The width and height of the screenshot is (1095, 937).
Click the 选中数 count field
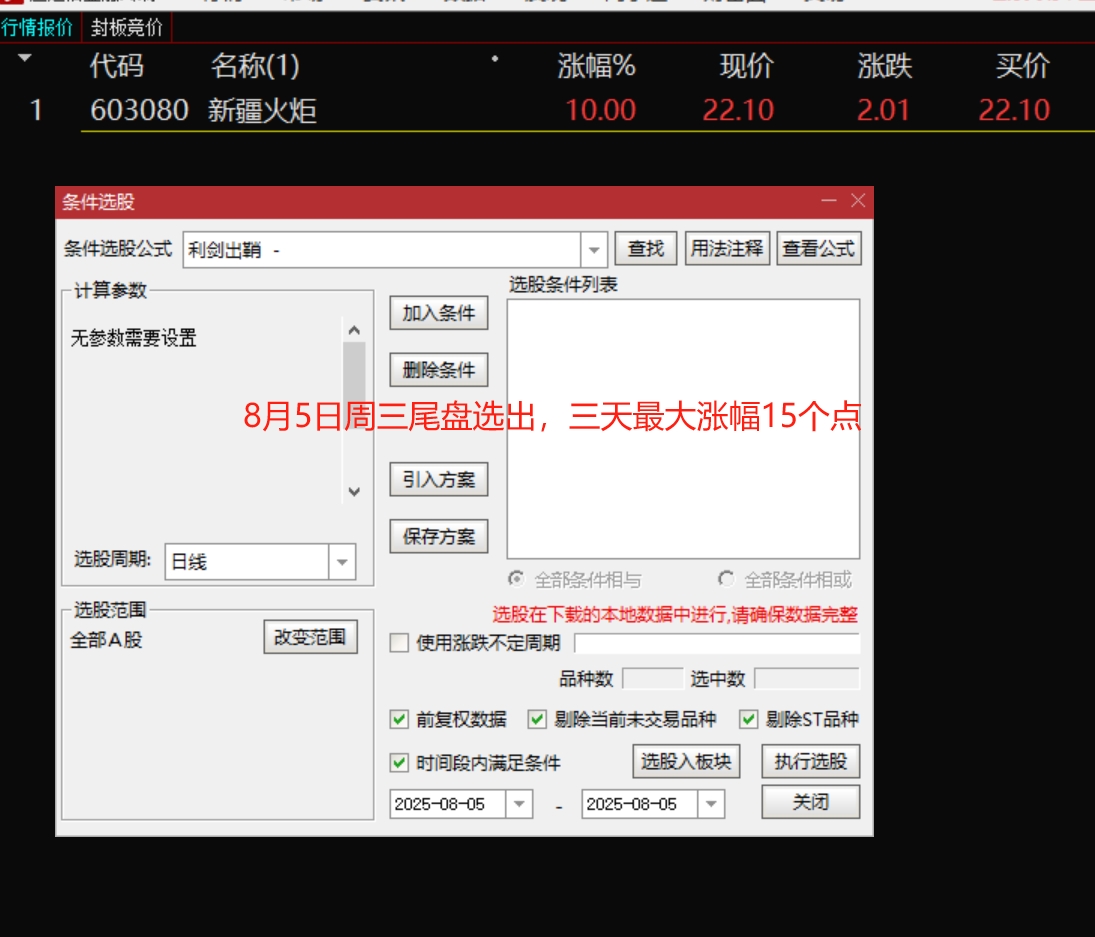(807, 679)
